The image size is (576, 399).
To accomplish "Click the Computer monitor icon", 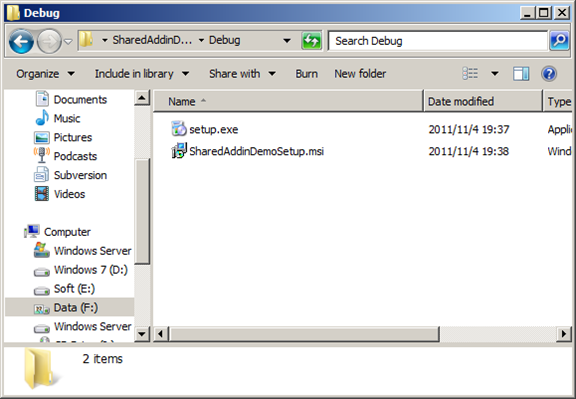I will (32, 231).
